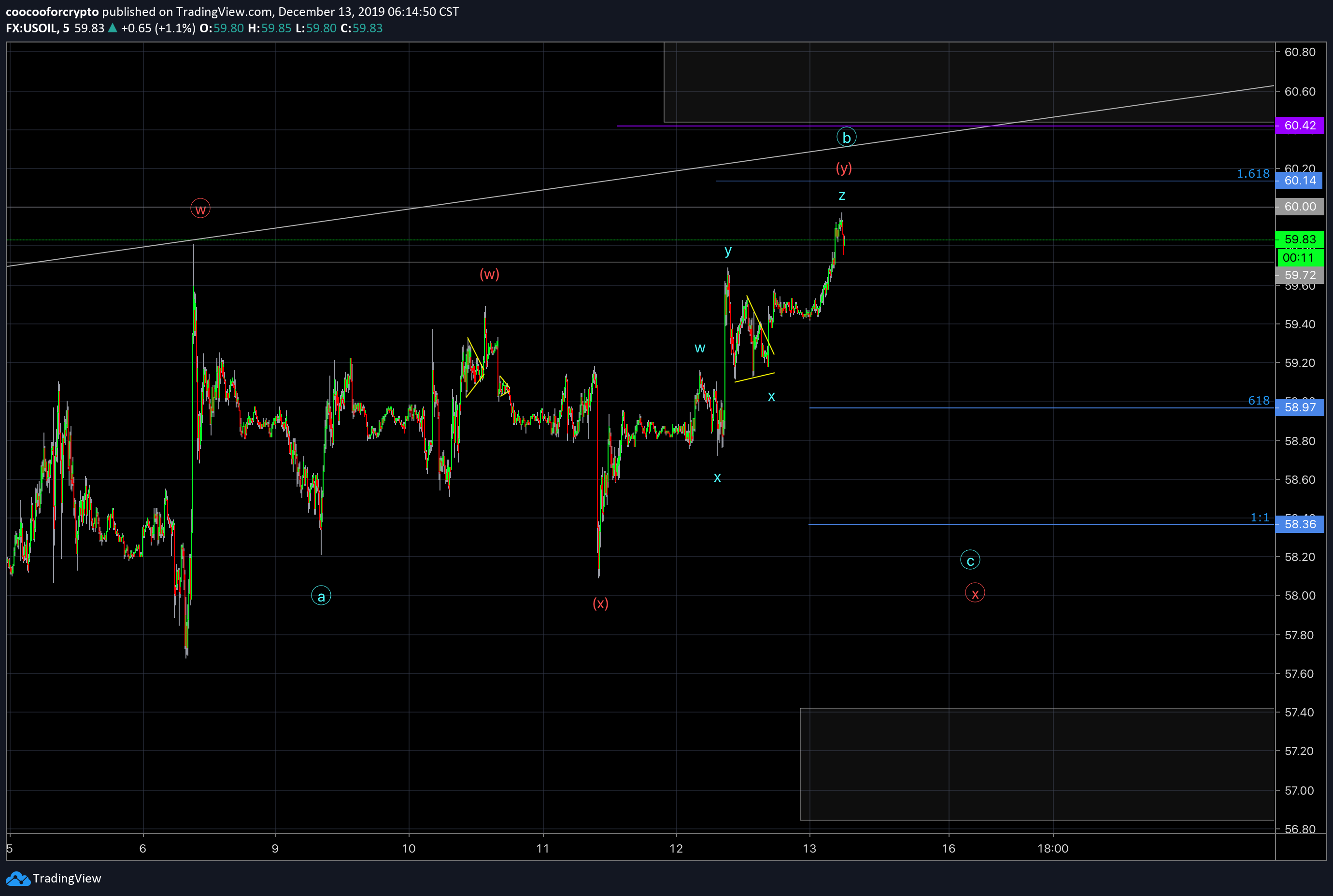Click the uncircled cyan w wave label

[700, 348]
